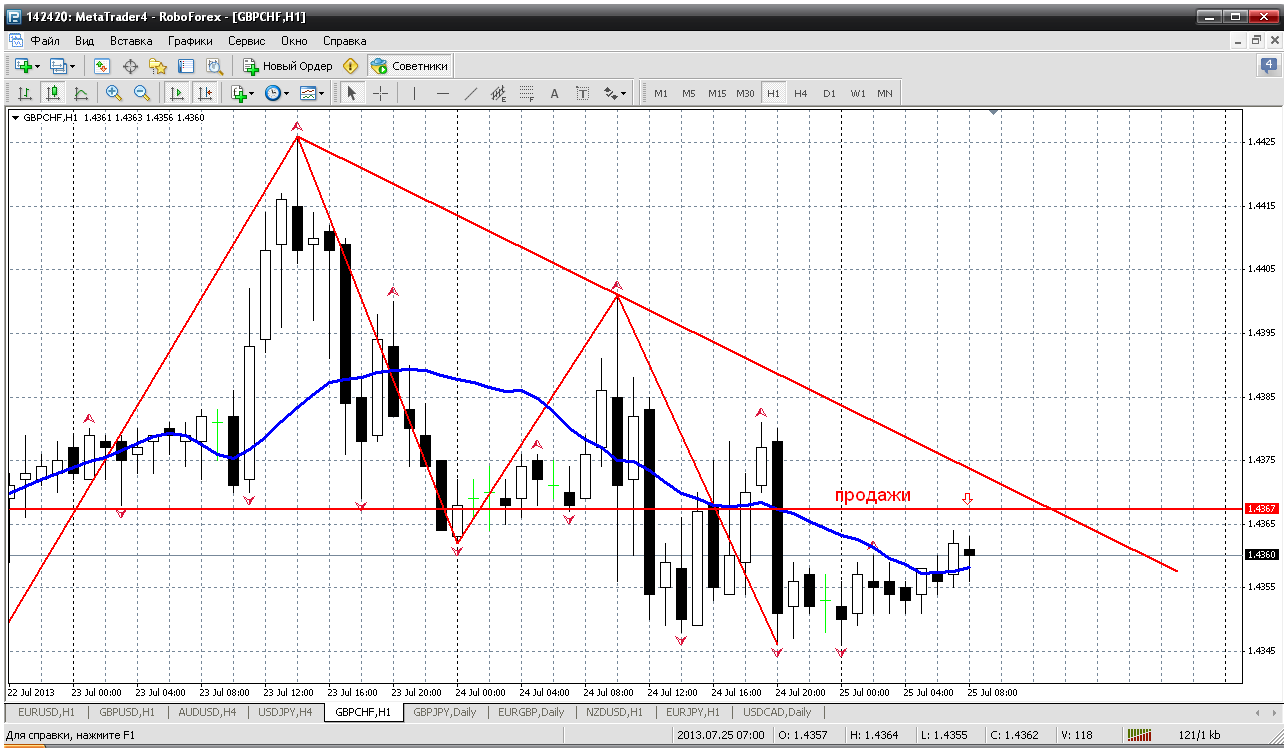Click the connection status bars icon

coord(1139,735)
